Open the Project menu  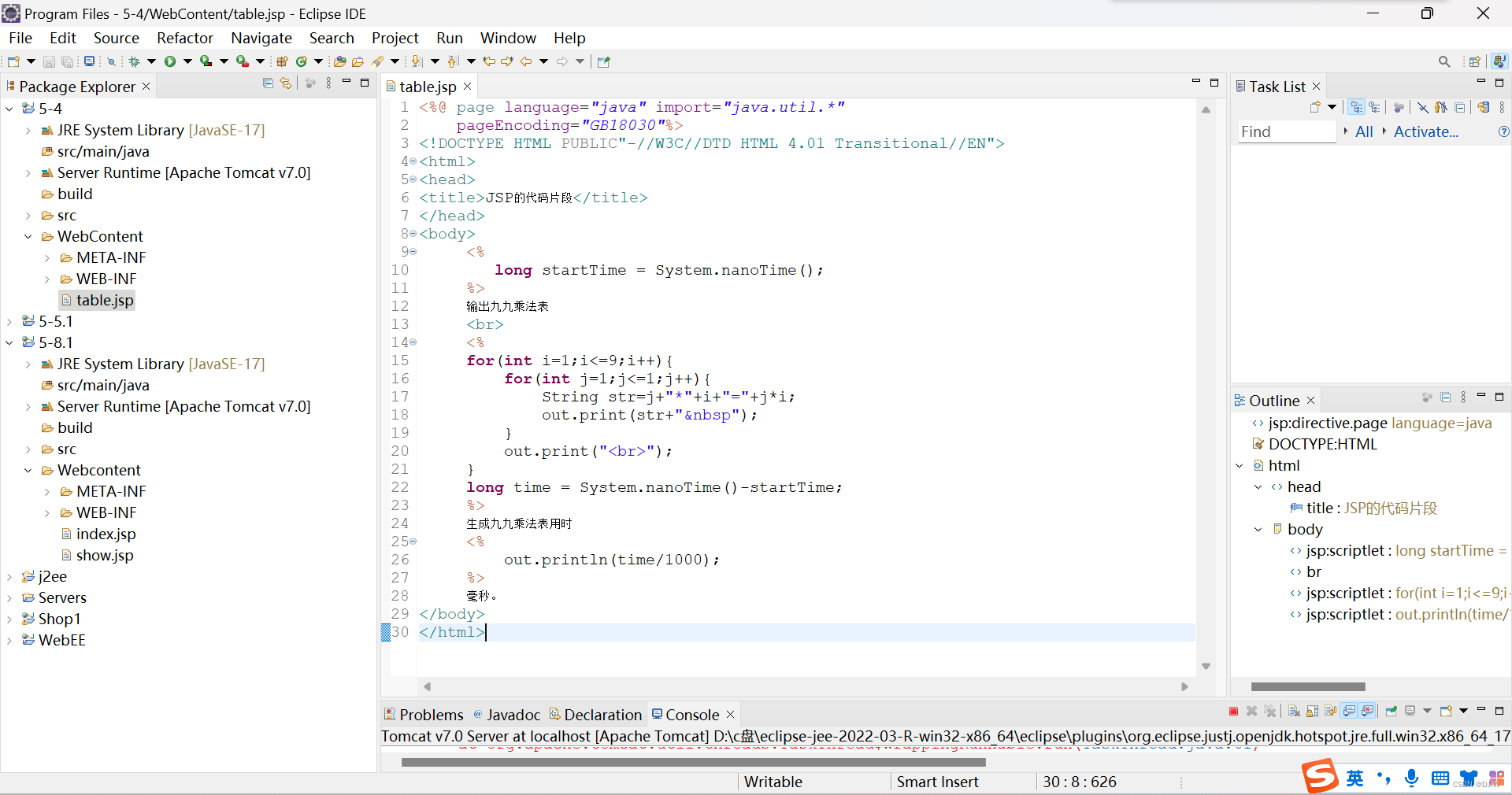[x=395, y=38]
